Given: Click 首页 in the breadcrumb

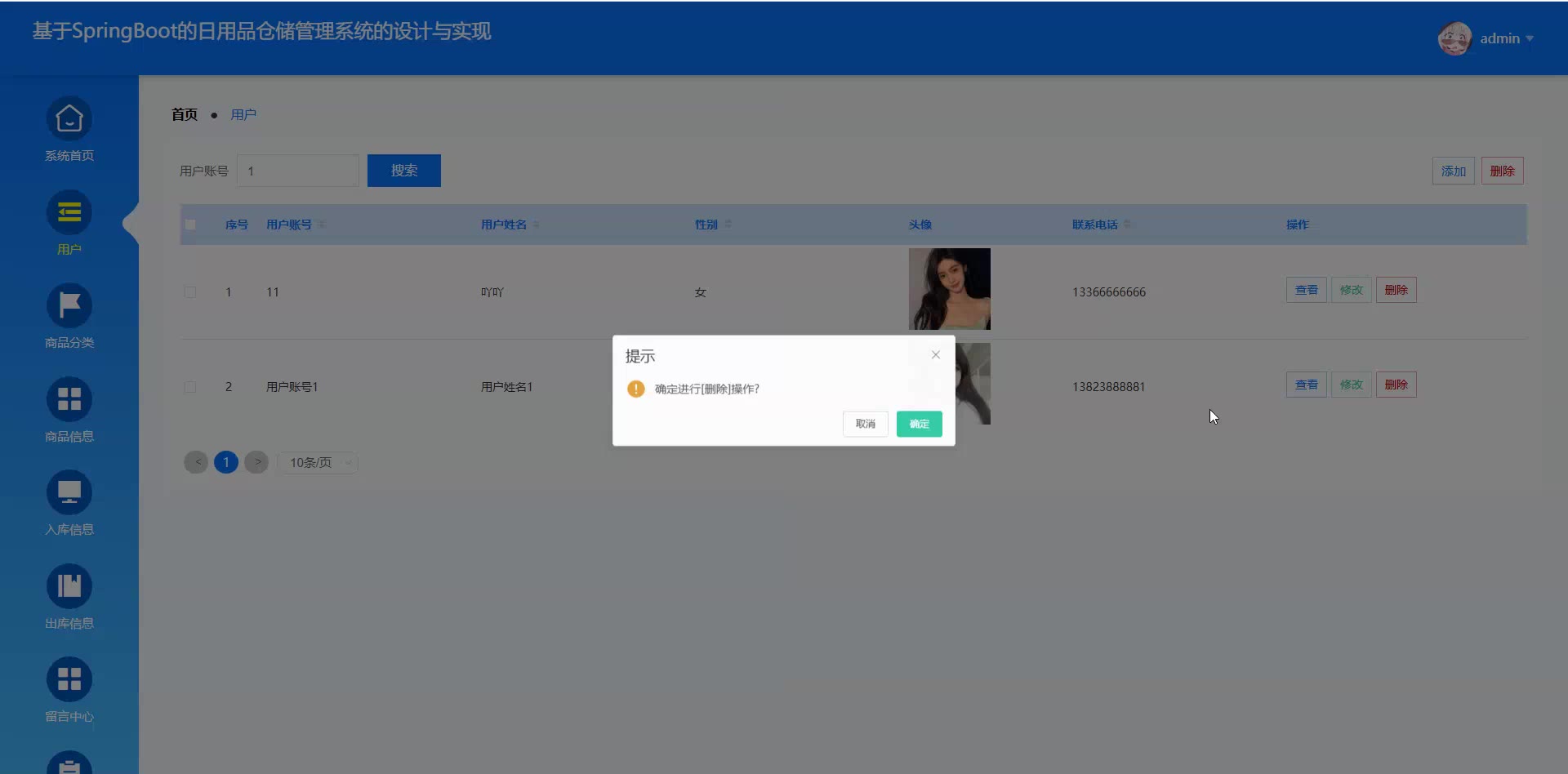Looking at the screenshot, I should pos(185,114).
